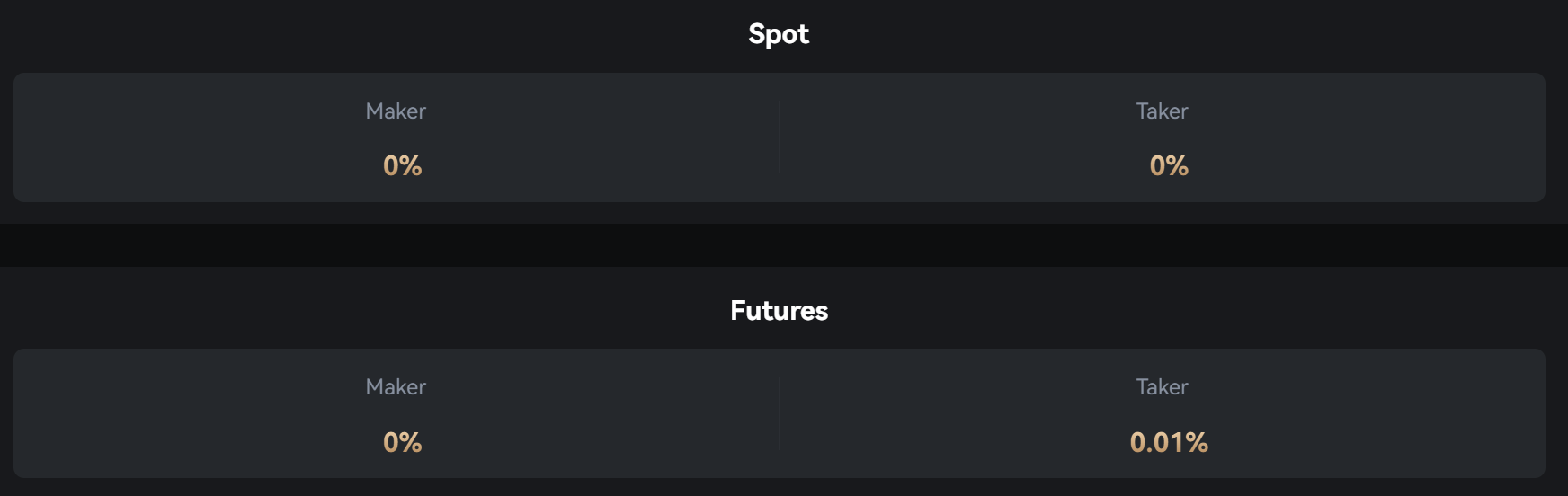Select the Maker label under Spot

click(396, 111)
